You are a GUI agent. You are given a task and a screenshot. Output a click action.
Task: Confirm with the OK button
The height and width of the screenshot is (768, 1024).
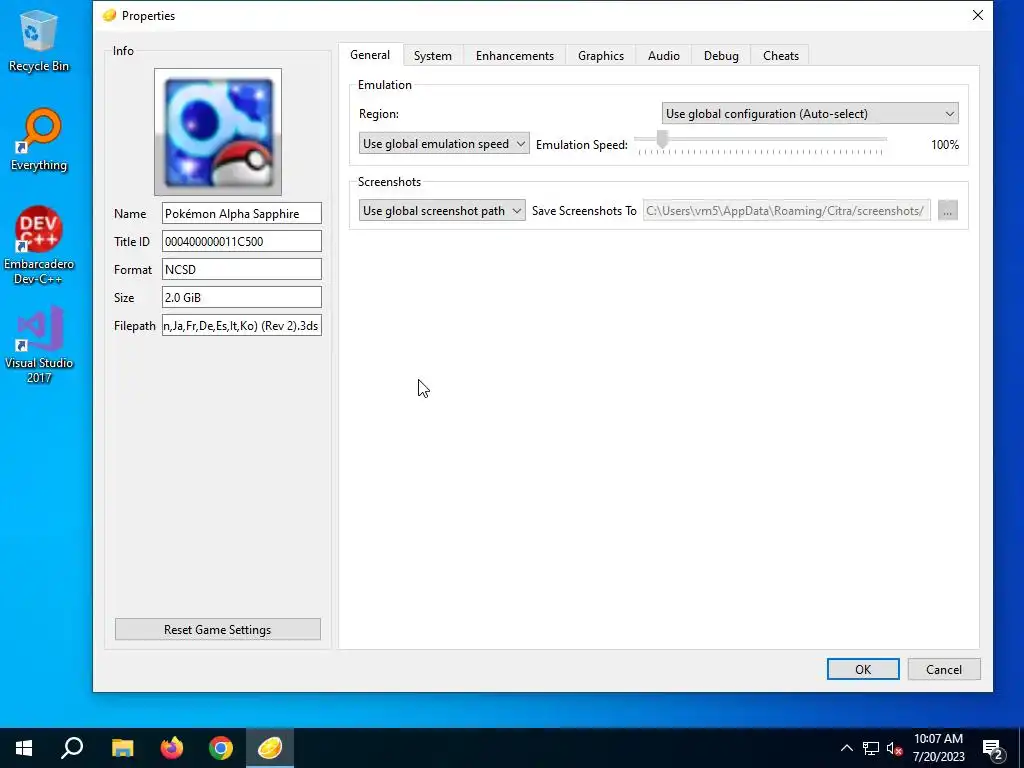tap(863, 669)
